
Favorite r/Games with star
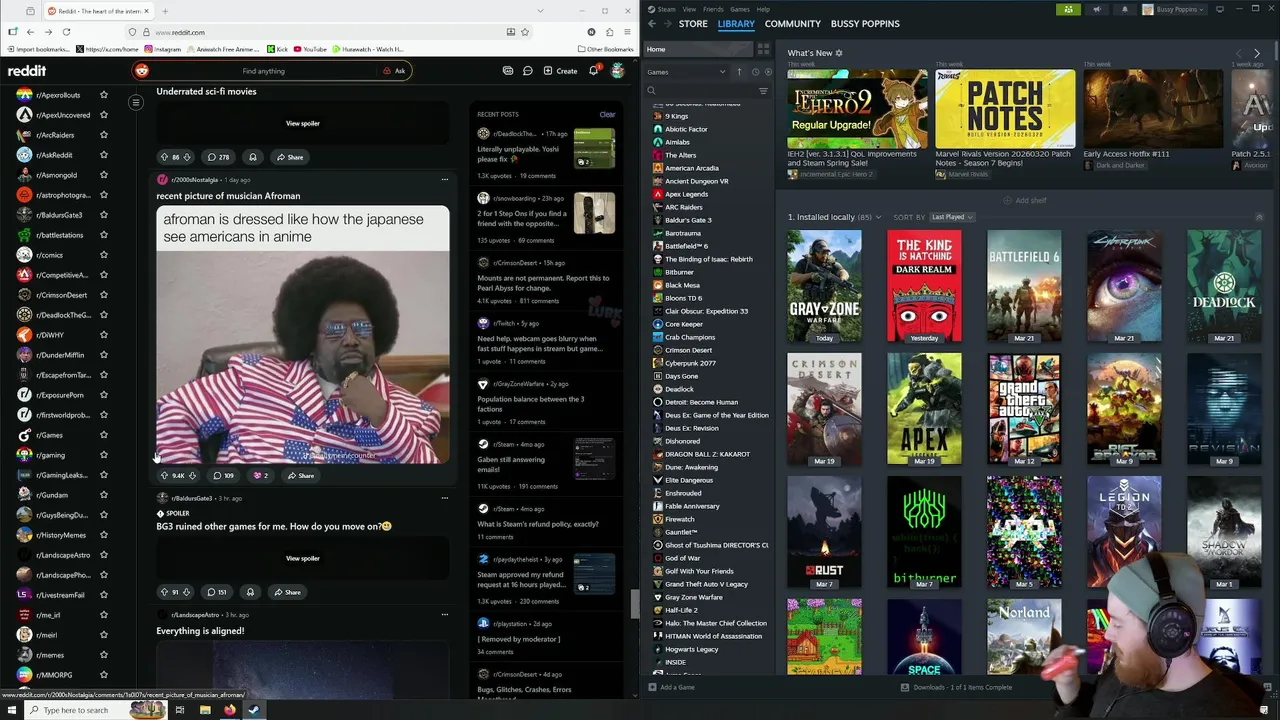click(x=104, y=435)
